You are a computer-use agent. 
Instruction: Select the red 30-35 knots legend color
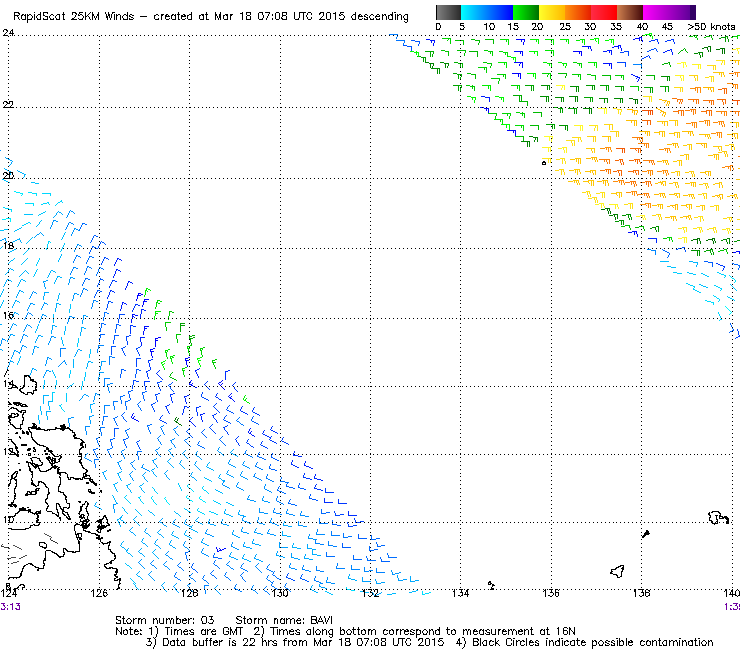click(x=604, y=12)
